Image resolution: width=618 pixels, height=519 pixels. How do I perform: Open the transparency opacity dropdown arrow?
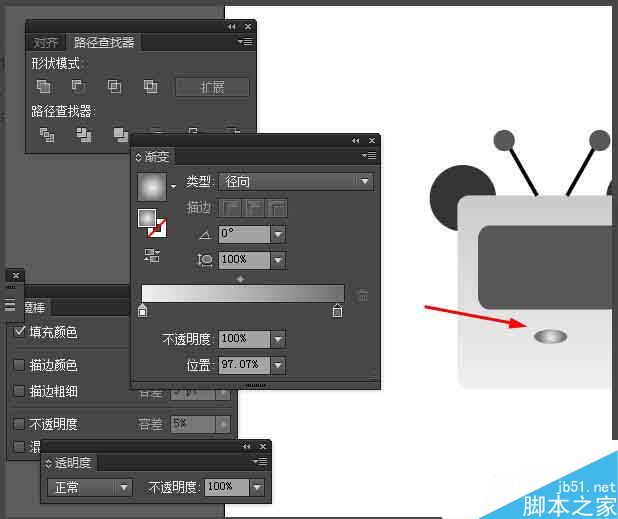click(257, 488)
